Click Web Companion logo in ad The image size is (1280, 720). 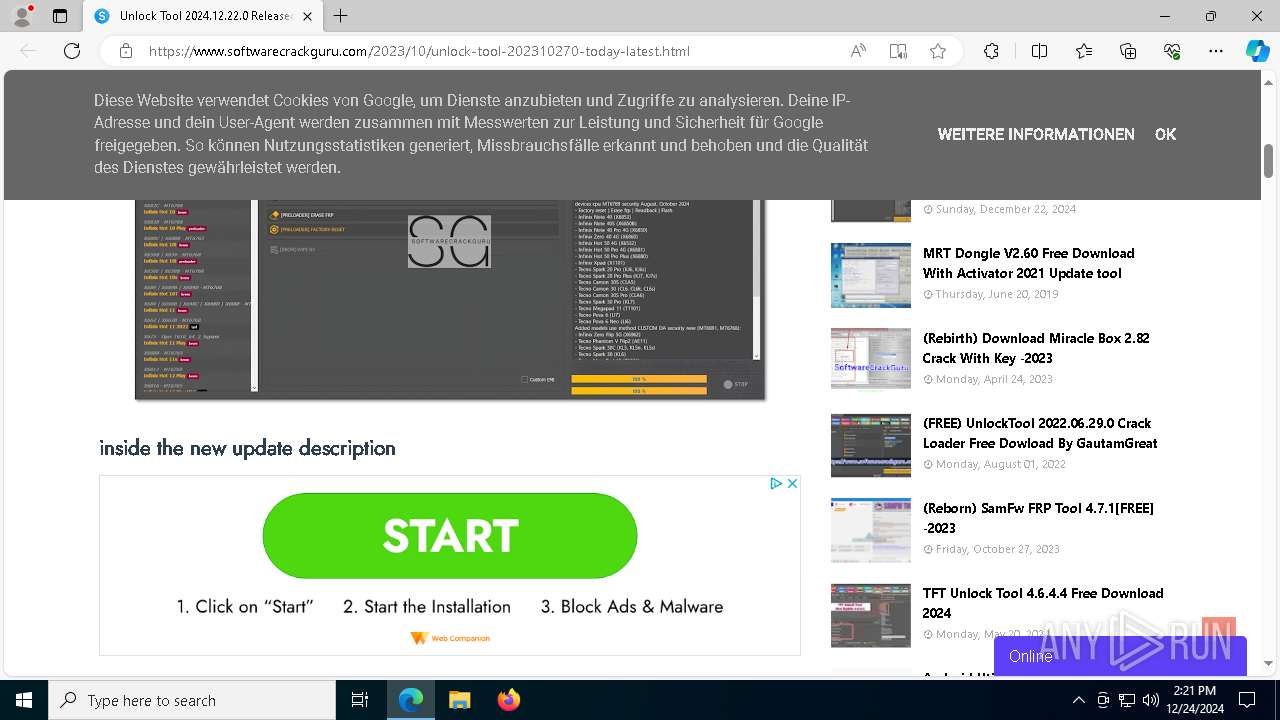point(450,638)
